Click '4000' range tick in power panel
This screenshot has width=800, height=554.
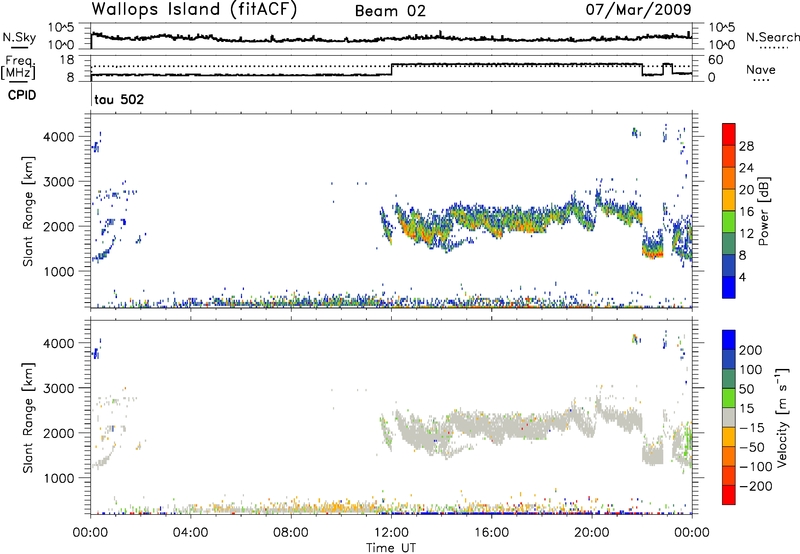[x=59, y=137]
